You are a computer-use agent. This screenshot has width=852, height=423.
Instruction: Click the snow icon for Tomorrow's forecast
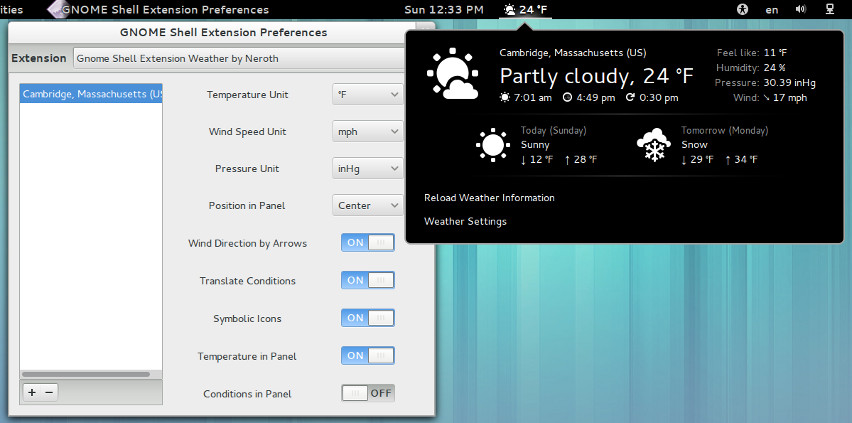click(654, 145)
